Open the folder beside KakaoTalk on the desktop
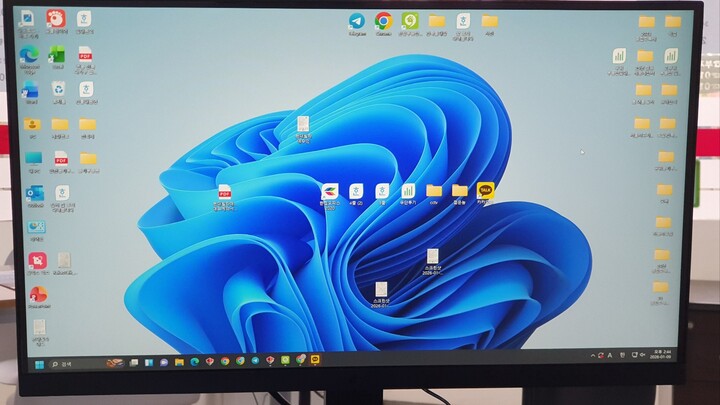Image resolution: width=720 pixels, height=405 pixels. pyautogui.click(x=459, y=191)
